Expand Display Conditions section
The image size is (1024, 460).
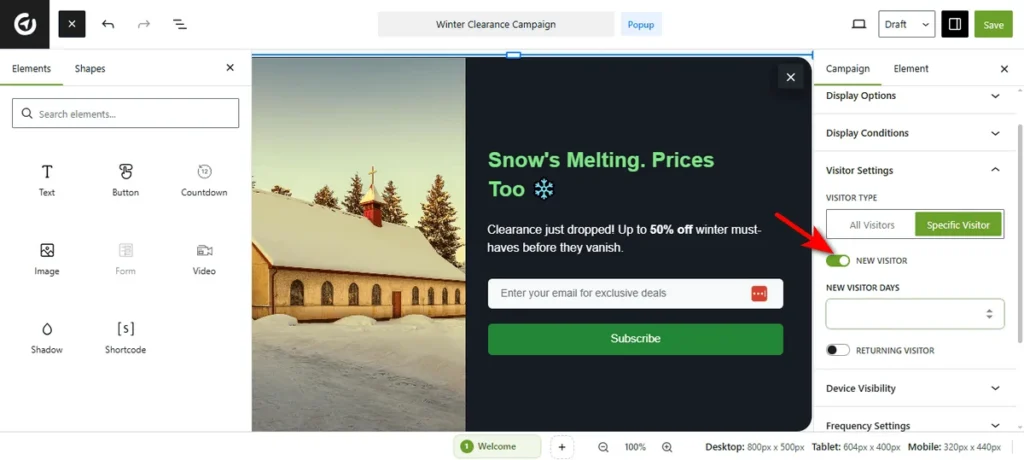click(912, 133)
